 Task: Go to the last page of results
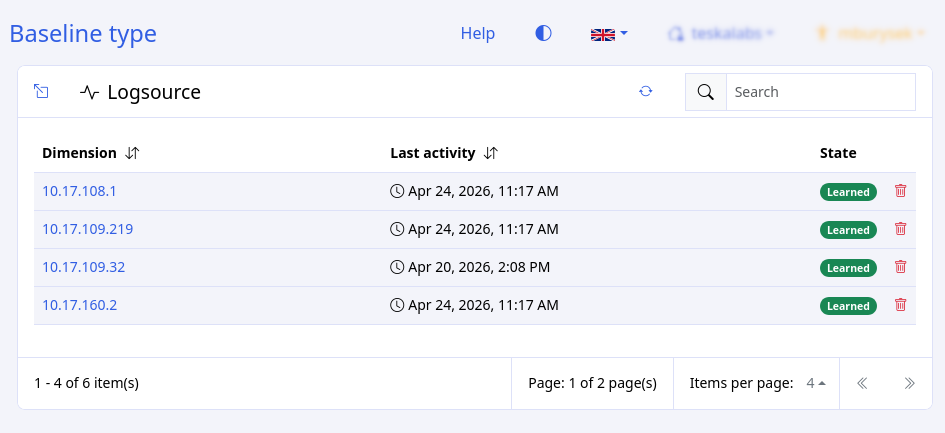pyautogui.click(x=909, y=383)
